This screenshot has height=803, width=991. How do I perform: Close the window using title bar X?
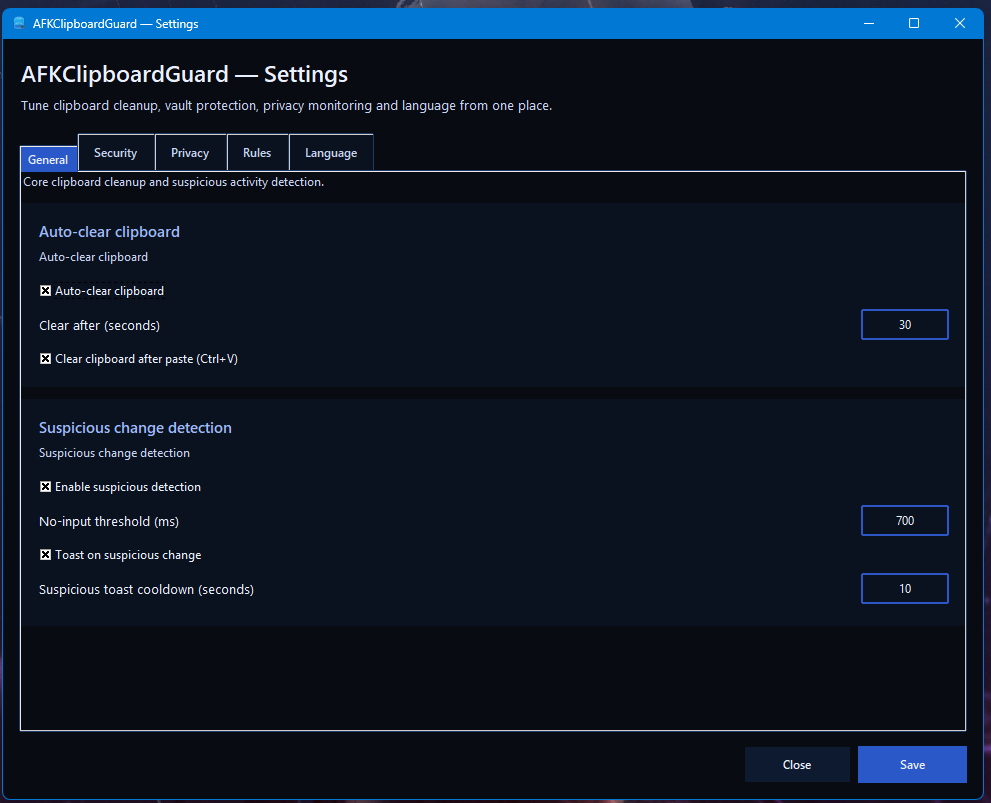(x=960, y=23)
